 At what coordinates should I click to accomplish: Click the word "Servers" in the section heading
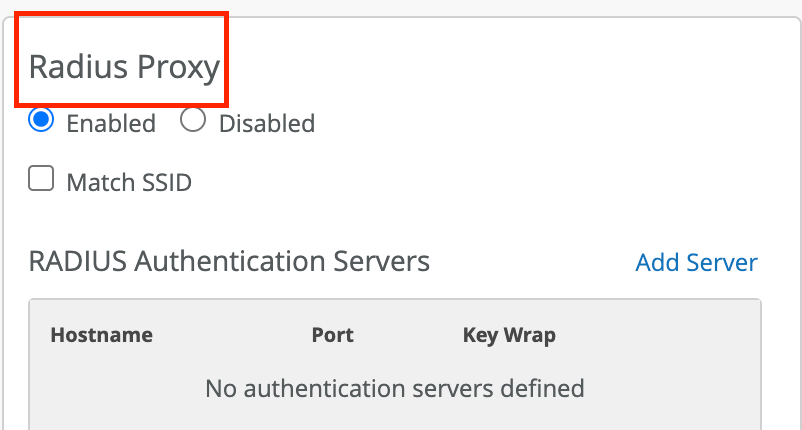point(382,261)
